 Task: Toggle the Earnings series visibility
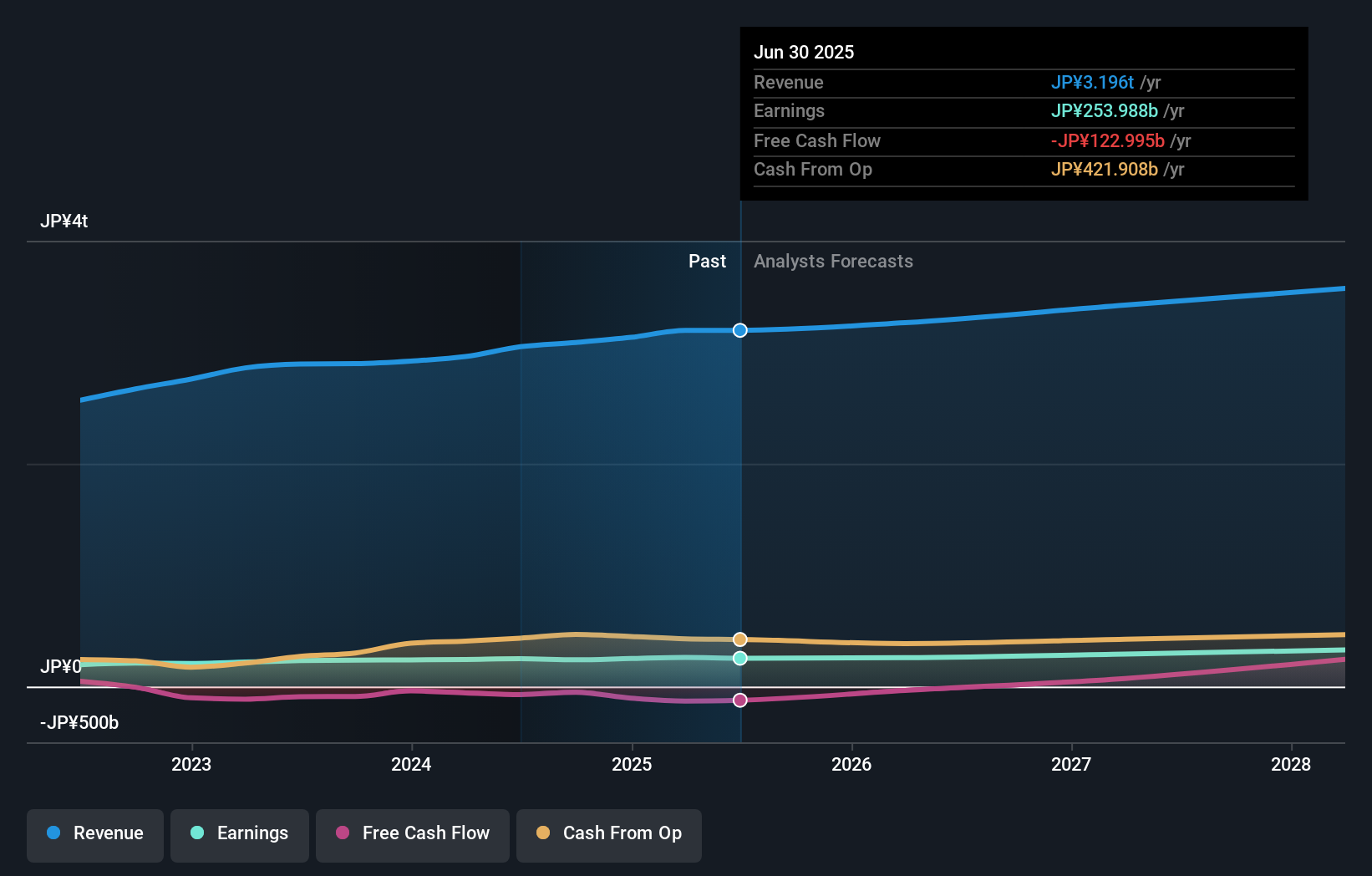(240, 833)
